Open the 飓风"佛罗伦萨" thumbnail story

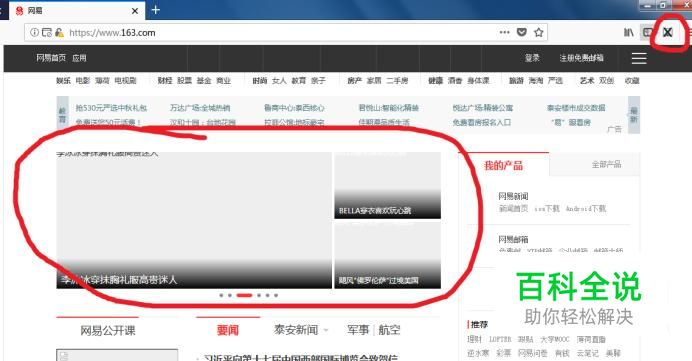(387, 255)
